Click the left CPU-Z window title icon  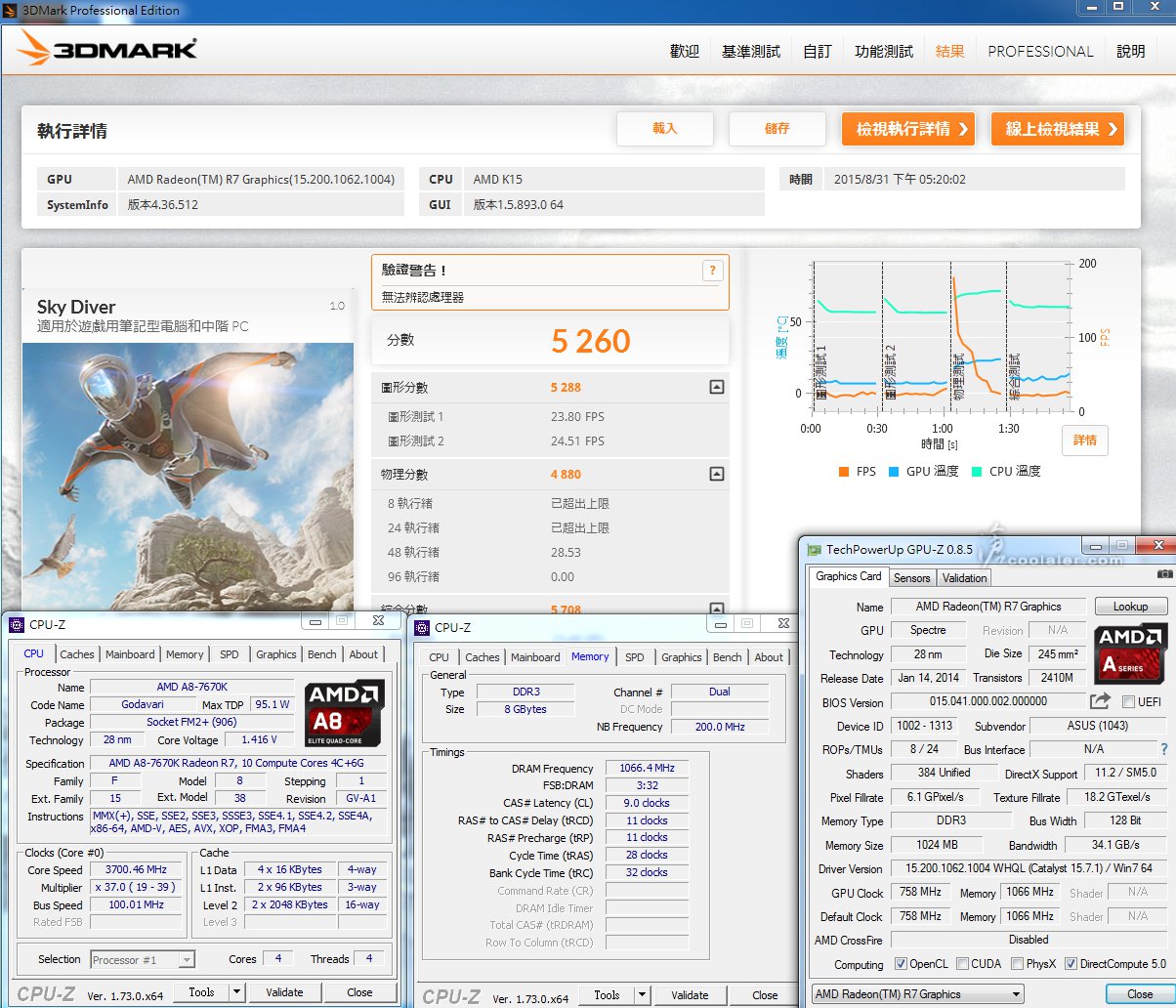point(16,625)
